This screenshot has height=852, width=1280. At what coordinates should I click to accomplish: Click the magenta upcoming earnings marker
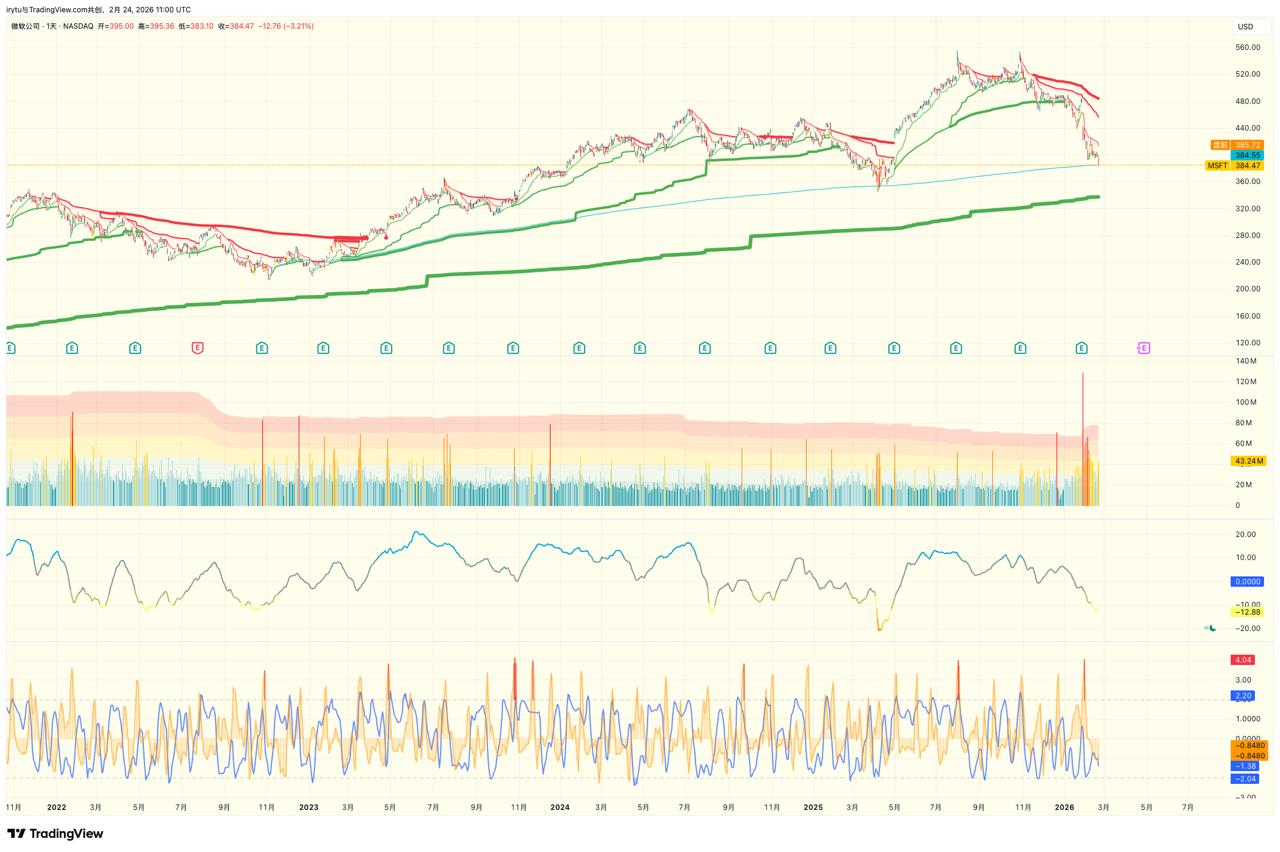point(1143,348)
